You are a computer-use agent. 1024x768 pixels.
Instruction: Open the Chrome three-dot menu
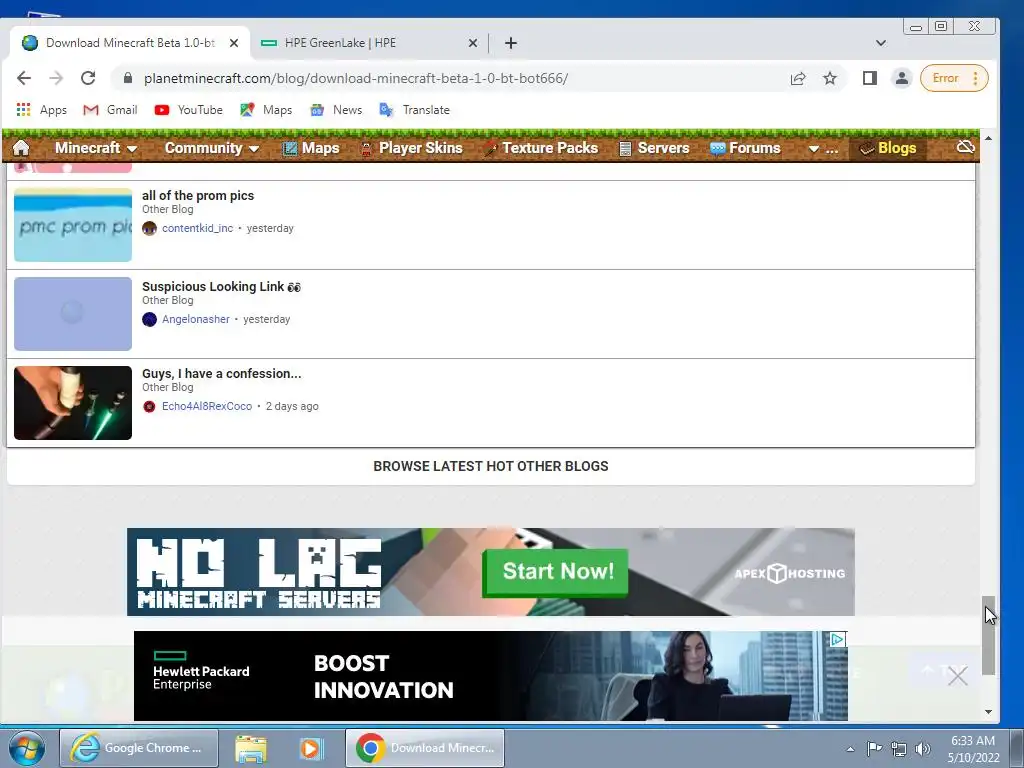976,78
